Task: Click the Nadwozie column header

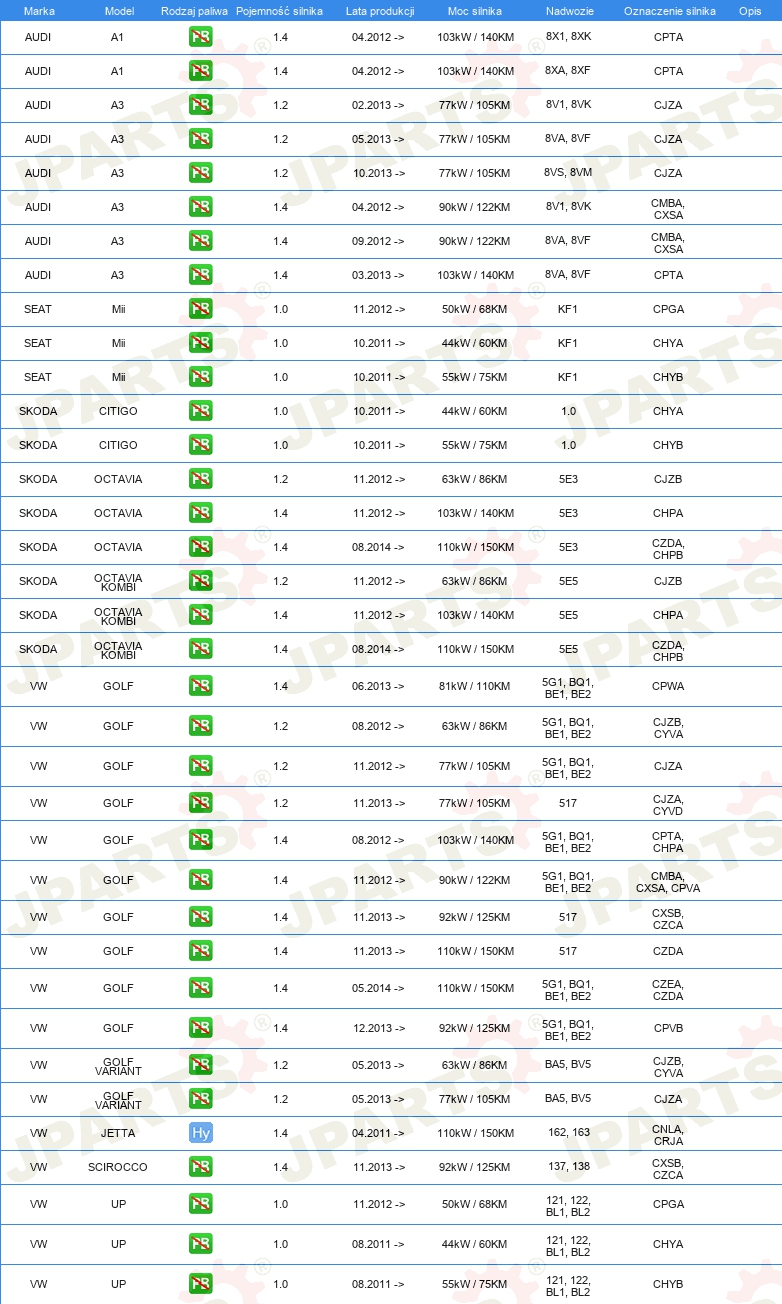Action: (x=568, y=10)
